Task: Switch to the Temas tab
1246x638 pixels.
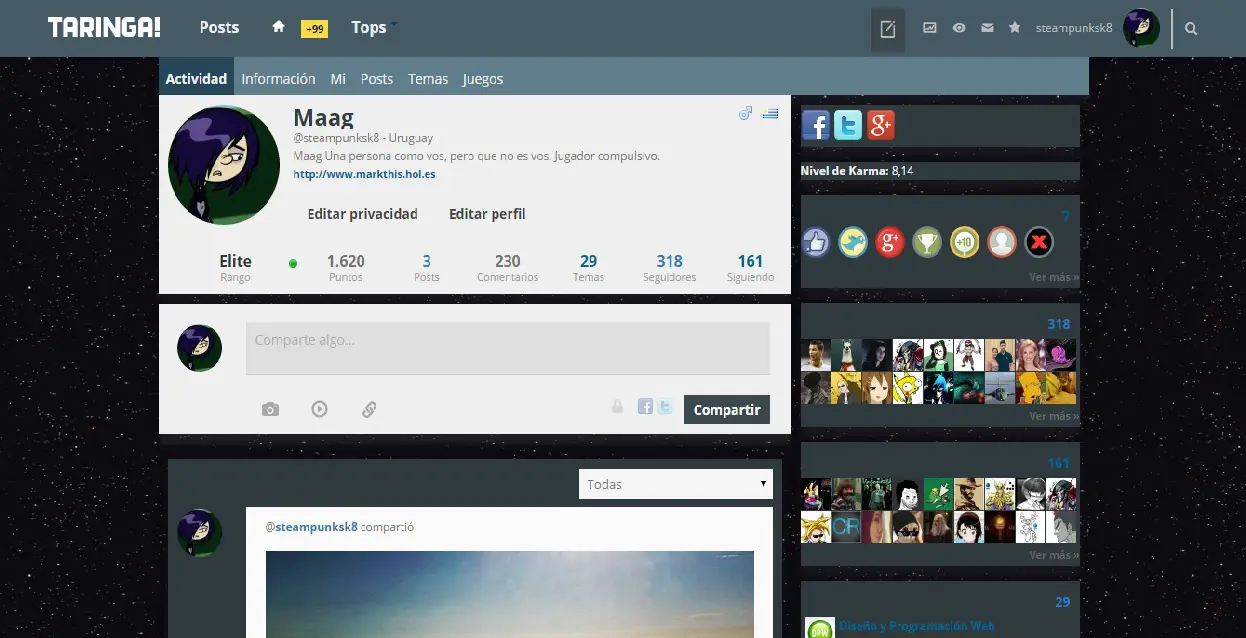Action: [x=428, y=78]
